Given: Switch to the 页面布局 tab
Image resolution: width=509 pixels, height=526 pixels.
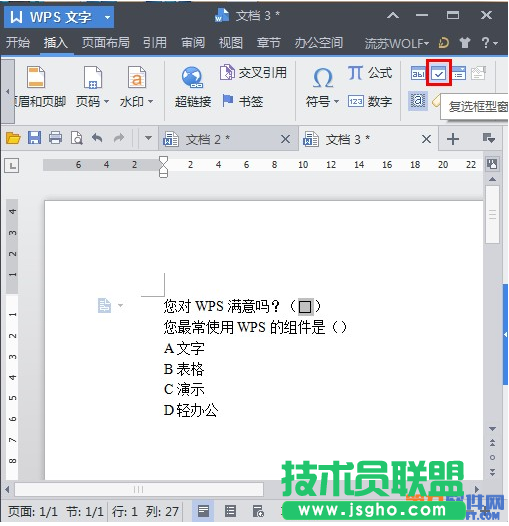Looking at the screenshot, I should (x=106, y=43).
